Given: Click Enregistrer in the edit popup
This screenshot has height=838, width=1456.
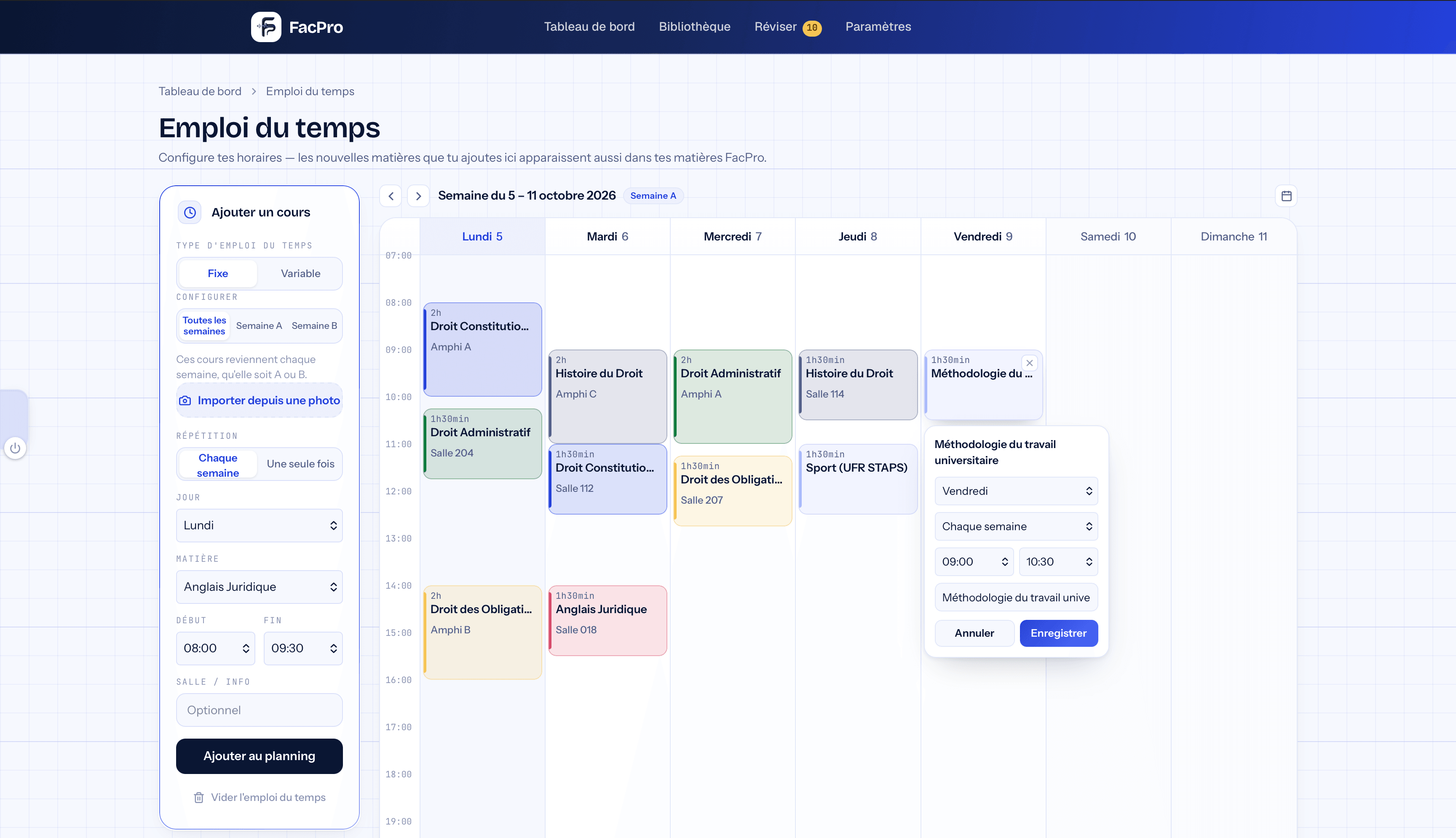Looking at the screenshot, I should pyautogui.click(x=1058, y=633).
